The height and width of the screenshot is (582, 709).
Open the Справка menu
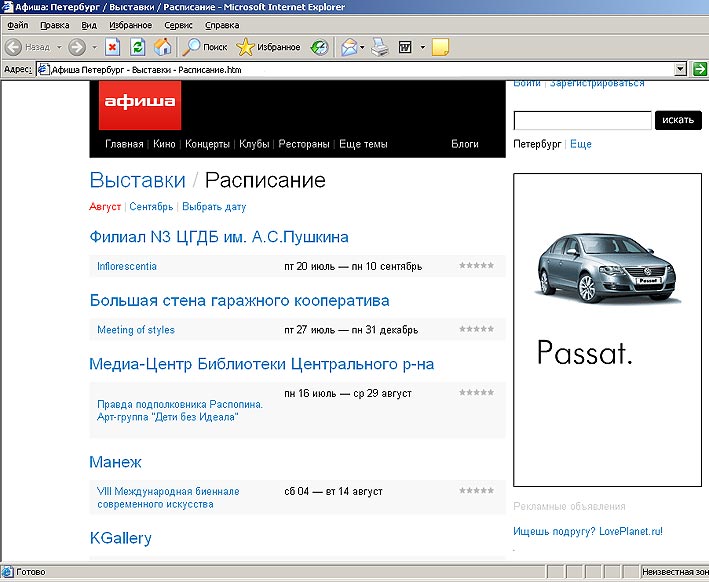pos(222,25)
